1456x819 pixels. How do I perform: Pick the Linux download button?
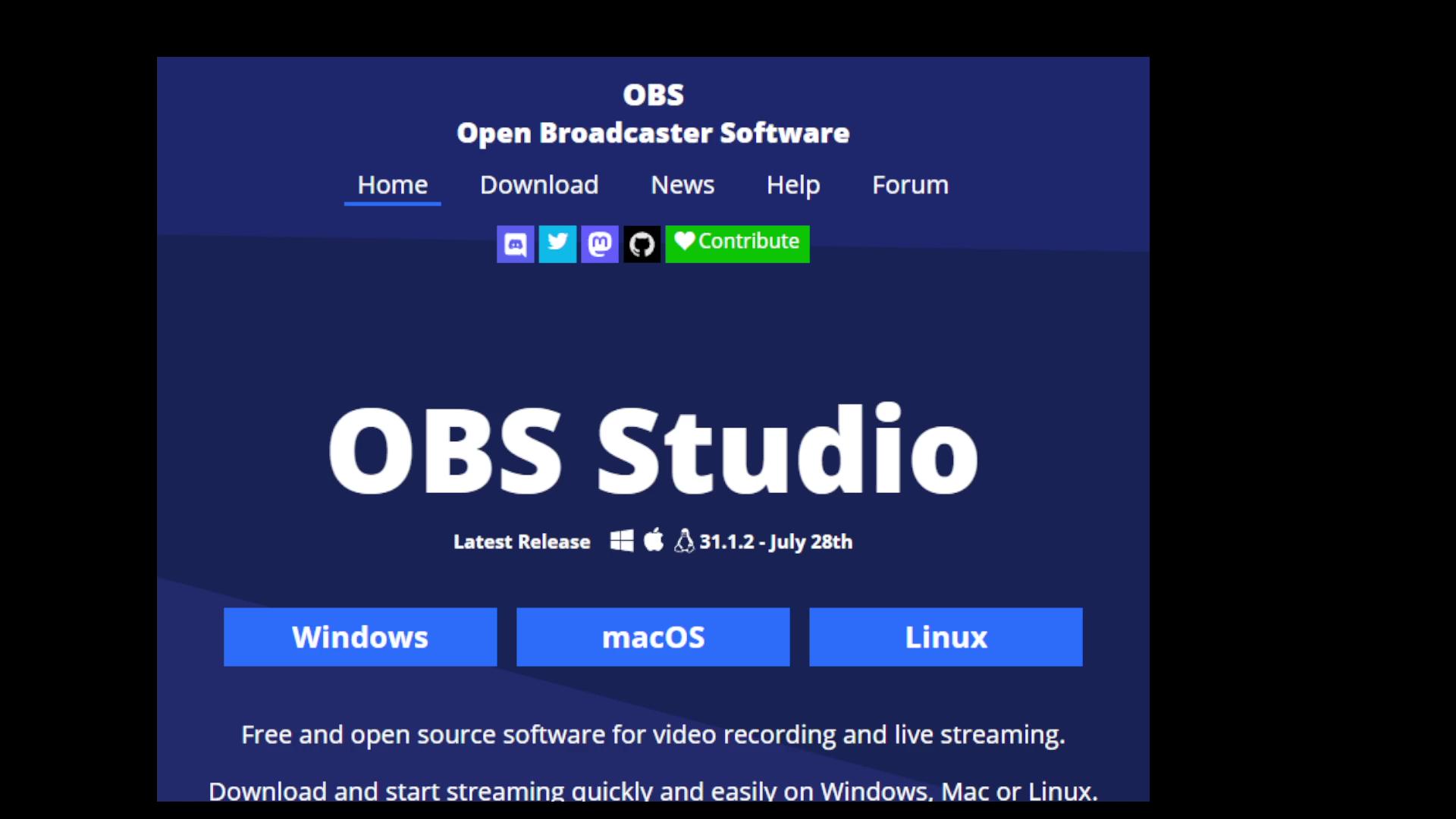[x=946, y=637]
